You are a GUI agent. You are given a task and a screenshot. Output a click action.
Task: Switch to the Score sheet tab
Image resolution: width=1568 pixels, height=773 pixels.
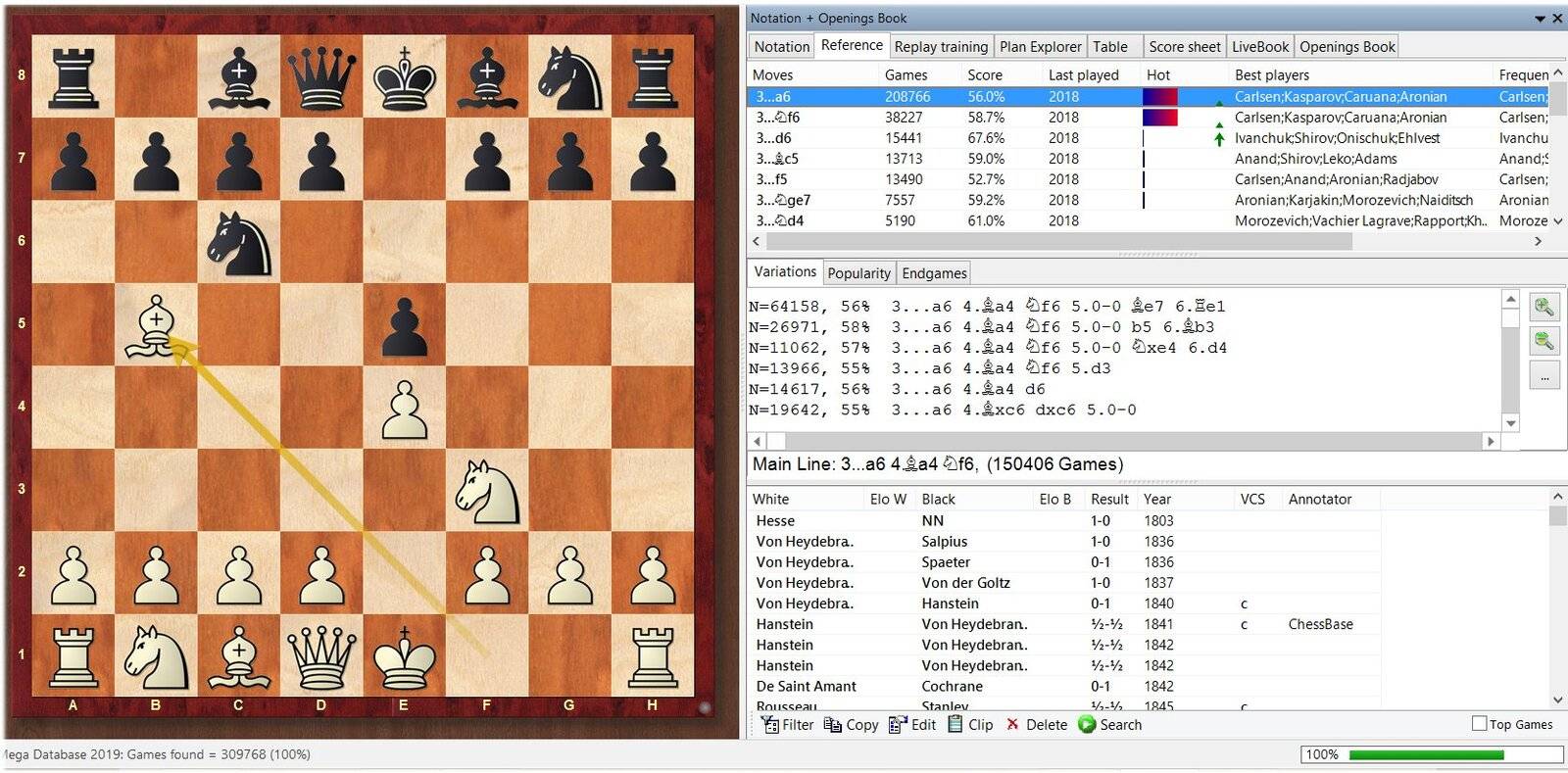[1185, 46]
